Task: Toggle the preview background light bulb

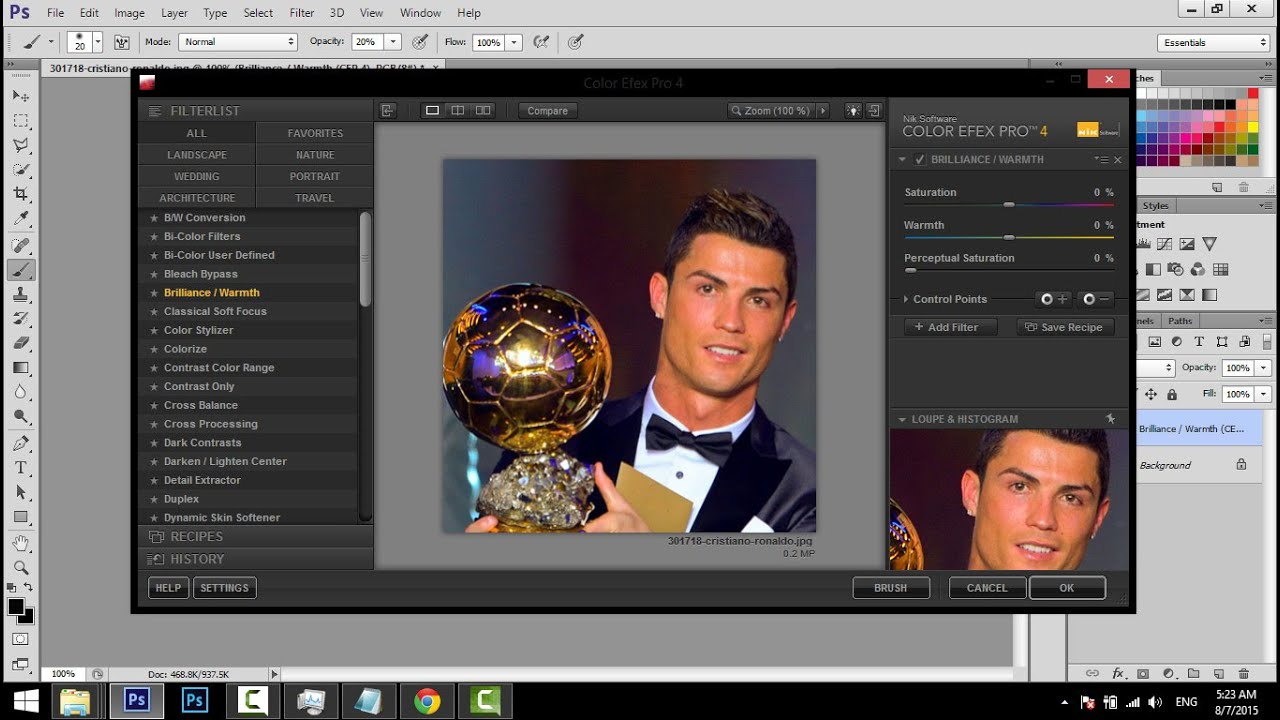Action: pos(853,111)
